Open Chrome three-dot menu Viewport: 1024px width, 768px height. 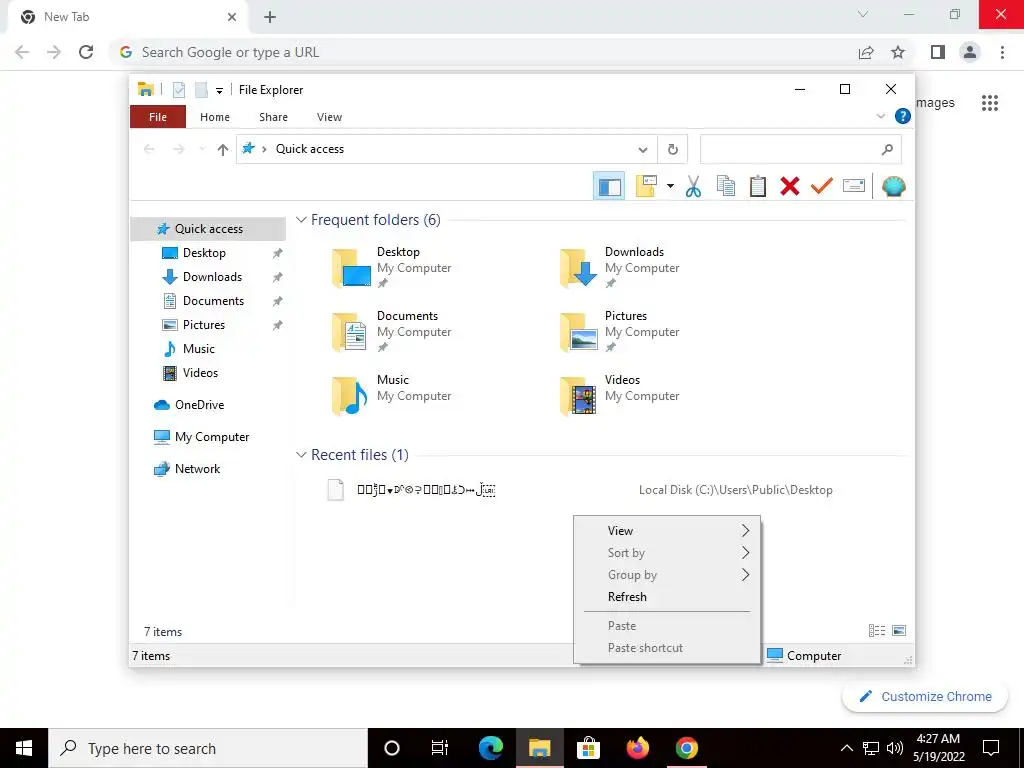[x=1002, y=52]
